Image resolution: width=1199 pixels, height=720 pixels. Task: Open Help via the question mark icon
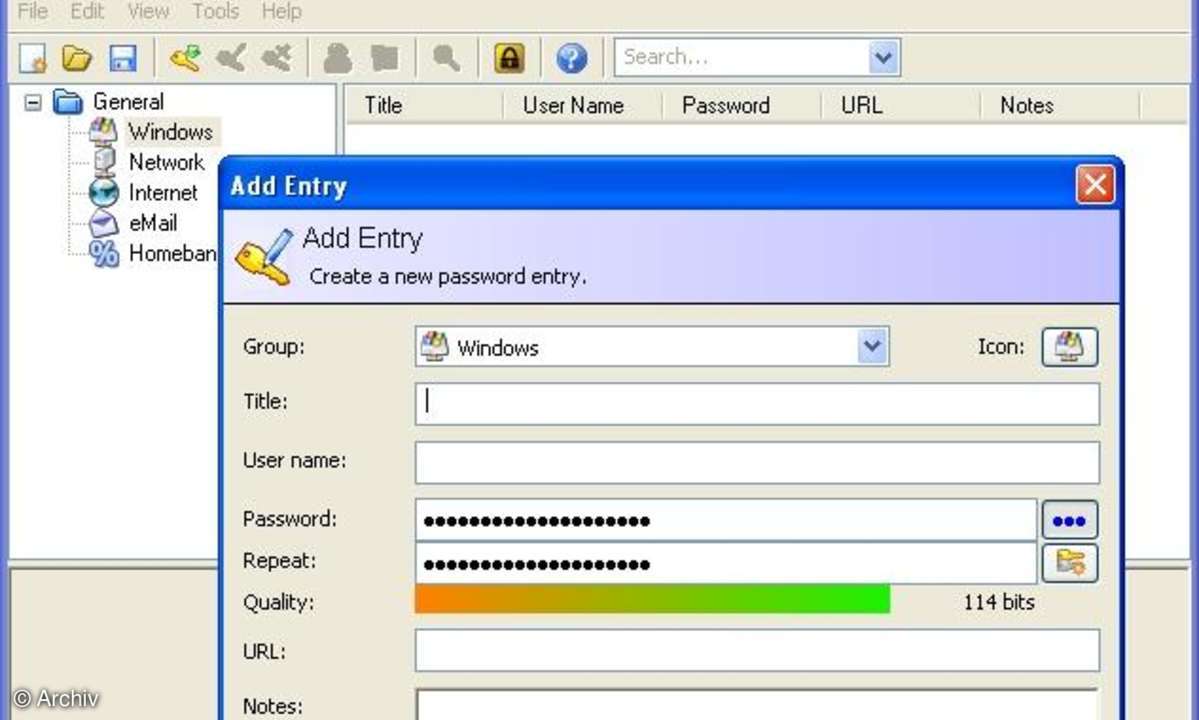[x=571, y=58]
